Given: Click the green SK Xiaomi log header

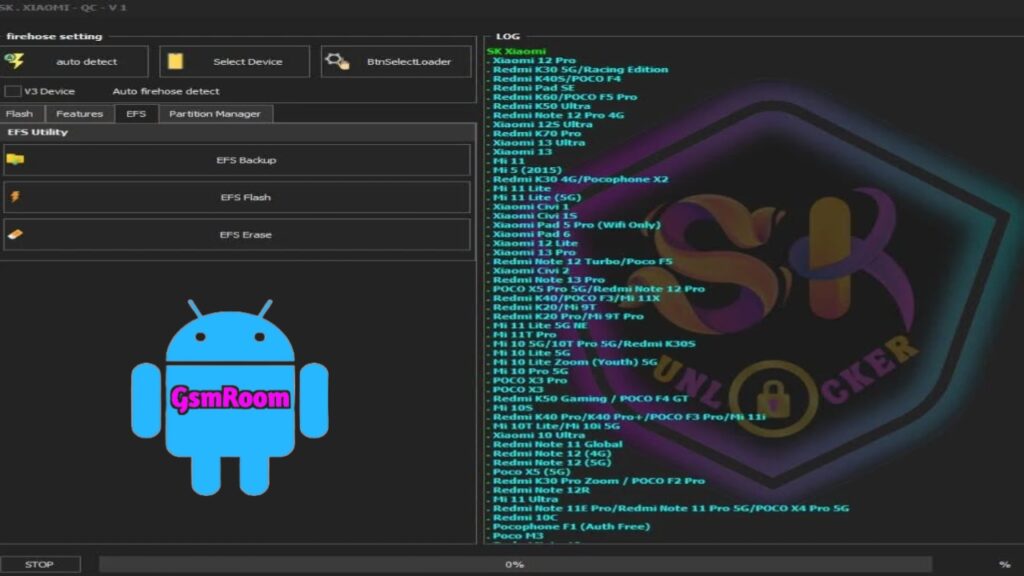Looking at the screenshot, I should (x=516, y=51).
